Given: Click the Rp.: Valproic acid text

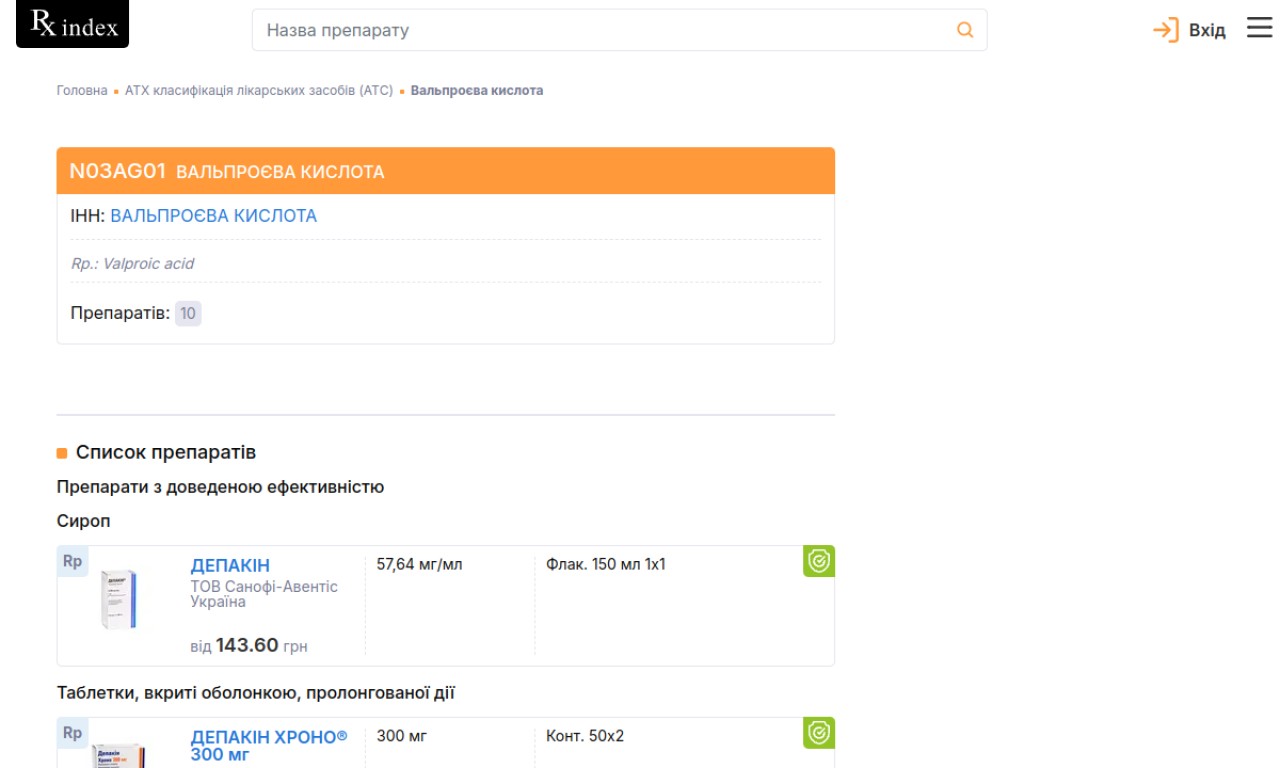Looking at the screenshot, I should click(x=132, y=264).
